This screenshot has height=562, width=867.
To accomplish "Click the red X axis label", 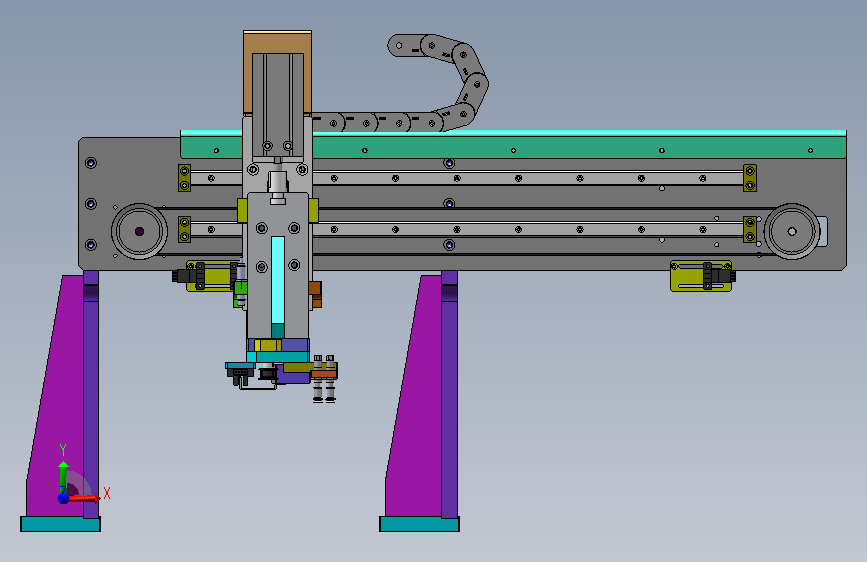I will [107, 493].
